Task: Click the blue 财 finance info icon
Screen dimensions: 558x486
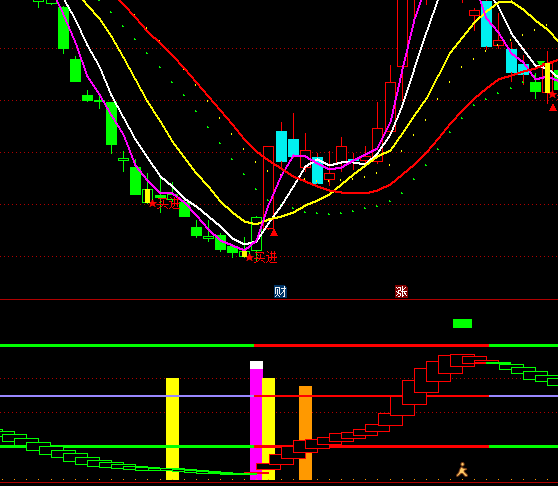Action: tap(280, 292)
